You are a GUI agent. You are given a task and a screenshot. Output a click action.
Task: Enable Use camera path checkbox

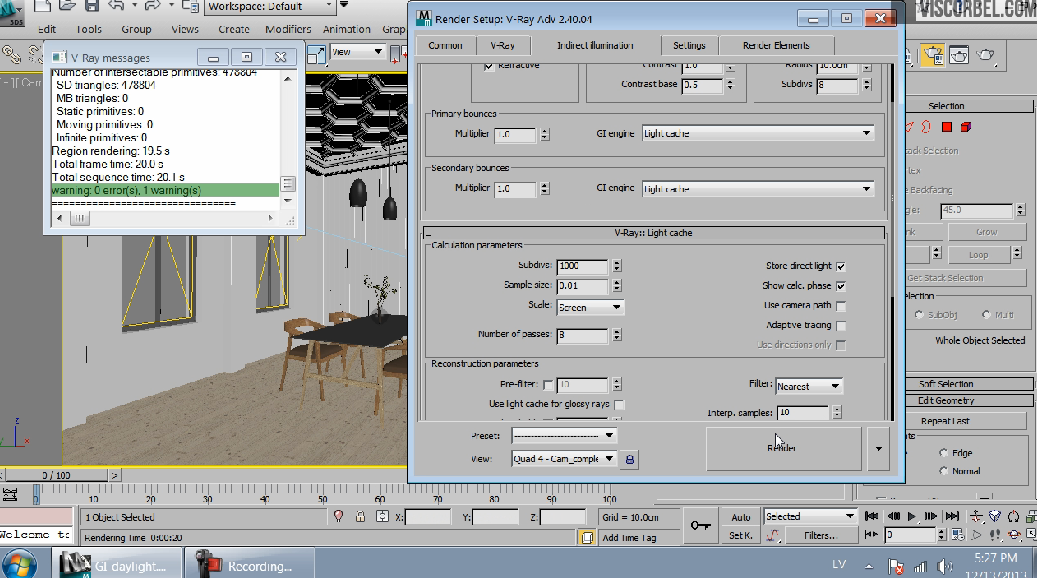coord(841,306)
